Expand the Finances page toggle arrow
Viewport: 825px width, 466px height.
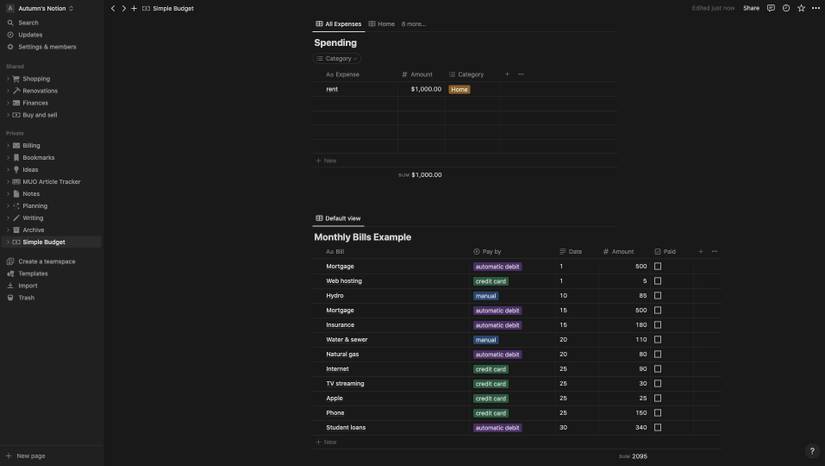[8, 103]
